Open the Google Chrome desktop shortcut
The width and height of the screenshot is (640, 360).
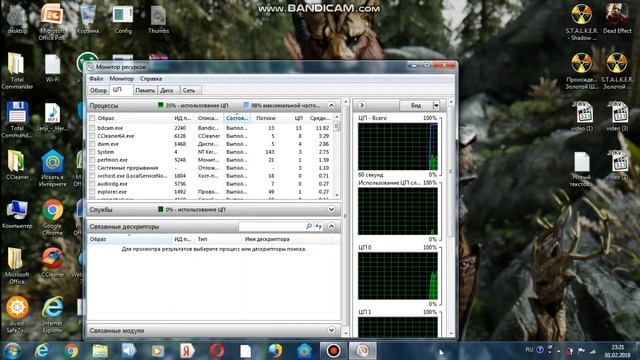pyautogui.click(x=52, y=217)
